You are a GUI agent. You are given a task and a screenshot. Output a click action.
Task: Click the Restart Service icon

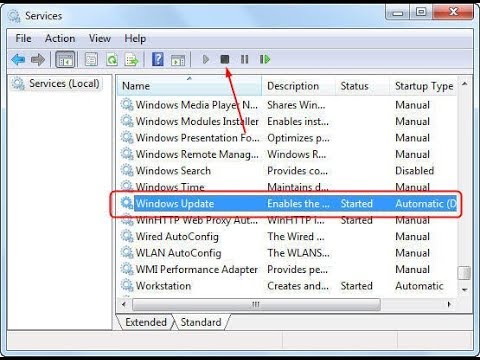tap(265, 59)
